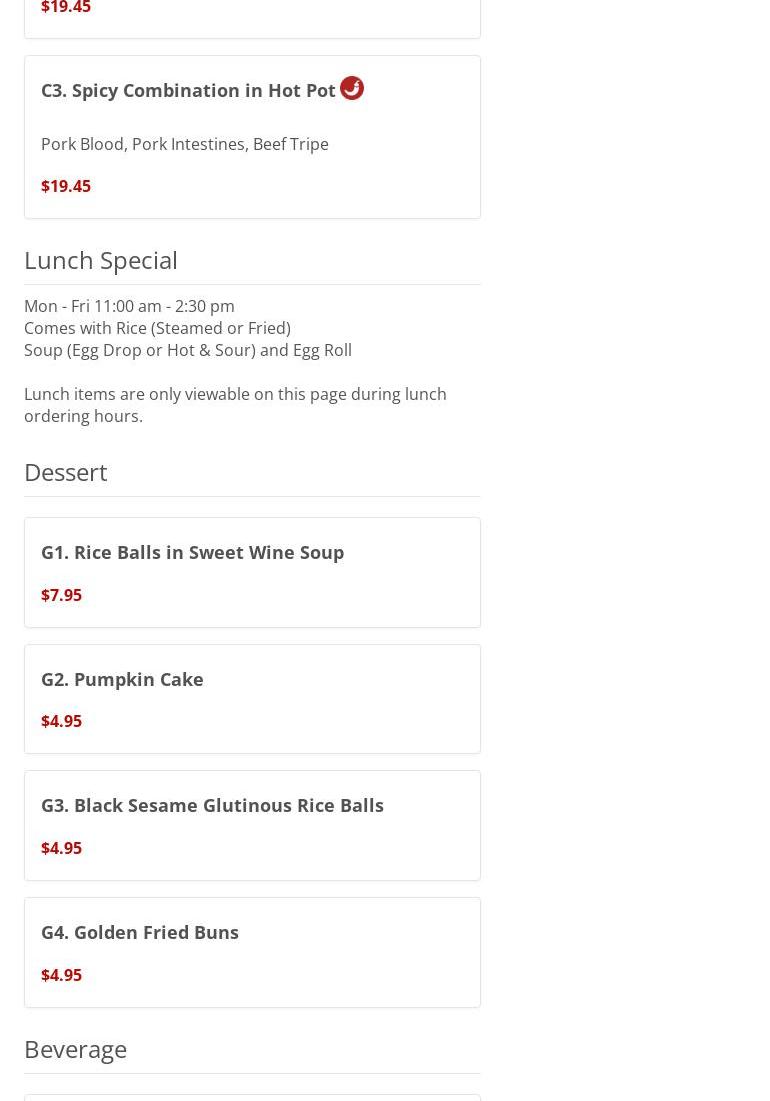
Task: Select the Lunch Special section heading
Action: tap(101, 260)
